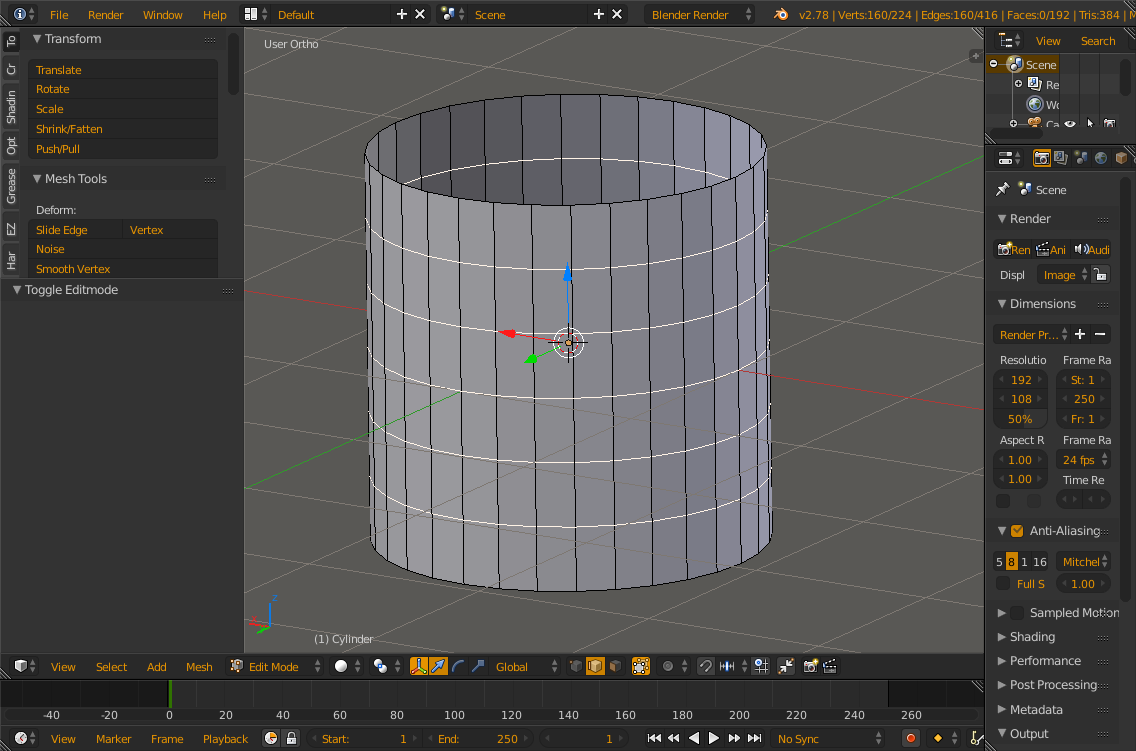This screenshot has width=1136, height=751.
Task: Open the File menu
Action: (59, 14)
